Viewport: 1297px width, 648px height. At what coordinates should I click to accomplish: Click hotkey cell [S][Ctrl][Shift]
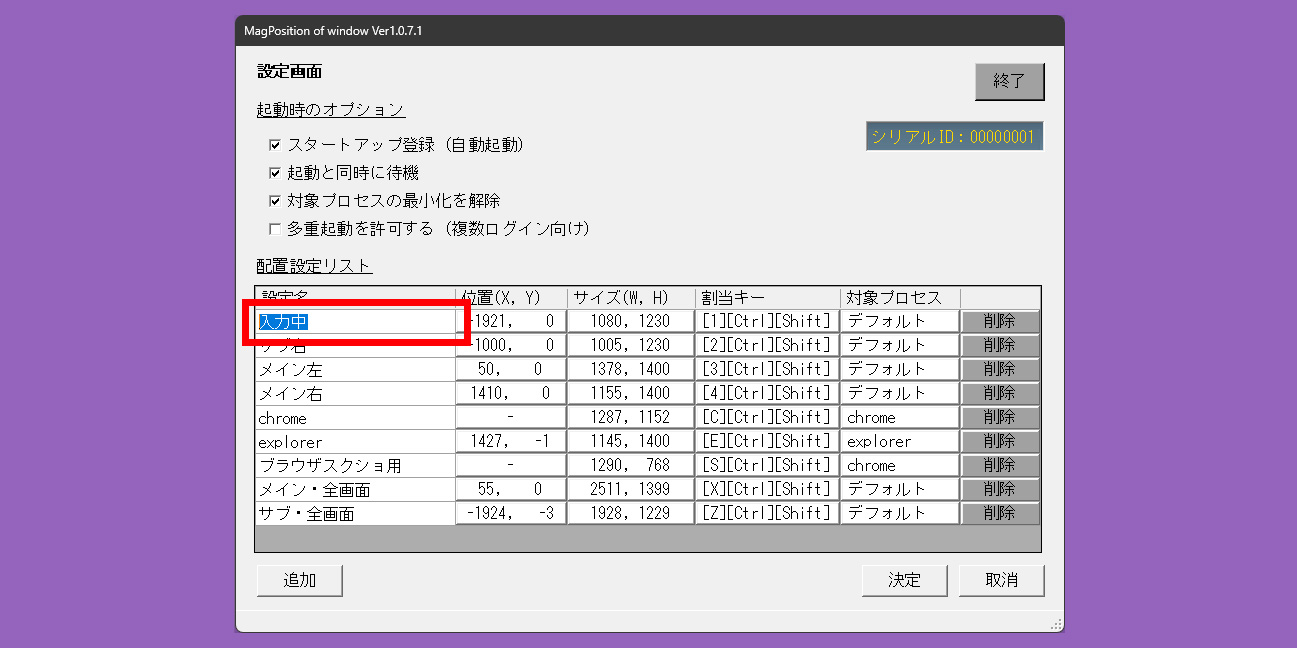click(x=767, y=465)
